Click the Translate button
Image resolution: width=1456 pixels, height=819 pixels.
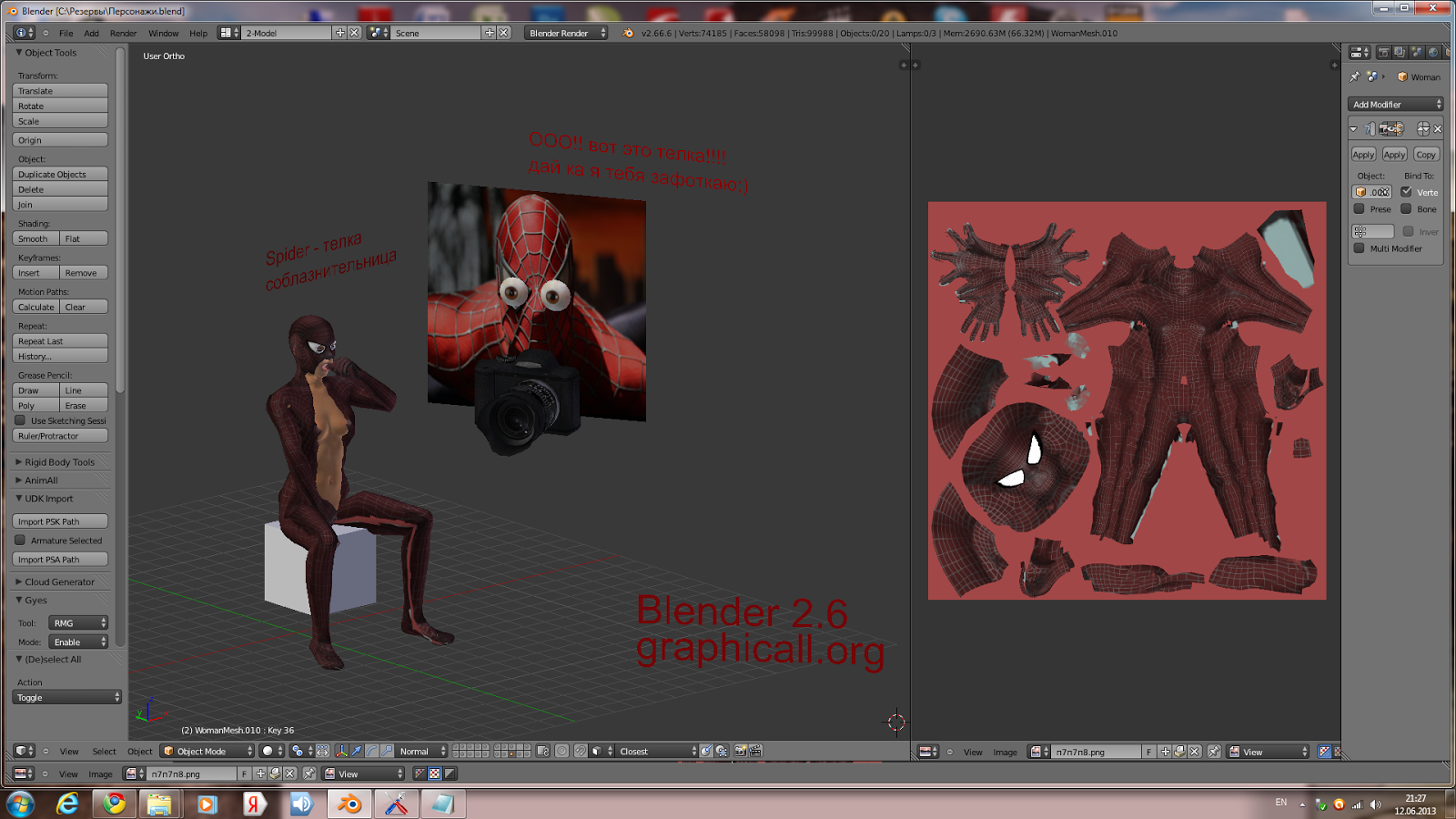[x=60, y=91]
